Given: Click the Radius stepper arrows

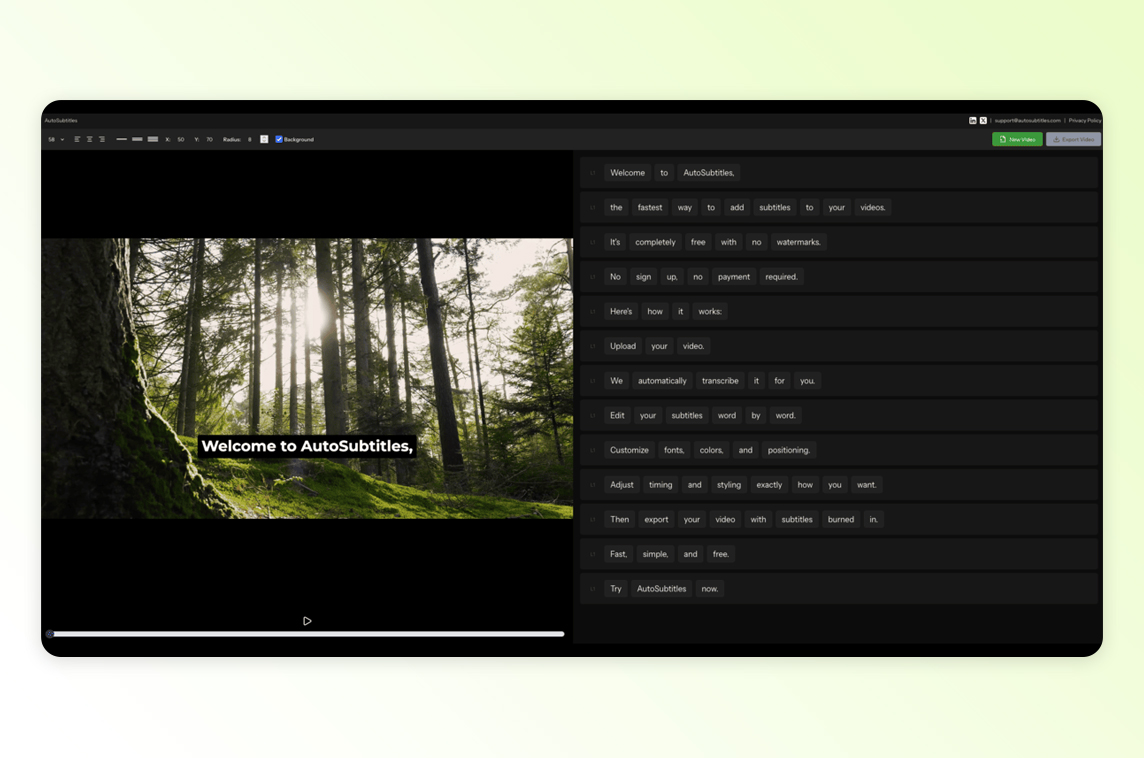Looking at the screenshot, I should [x=264, y=139].
